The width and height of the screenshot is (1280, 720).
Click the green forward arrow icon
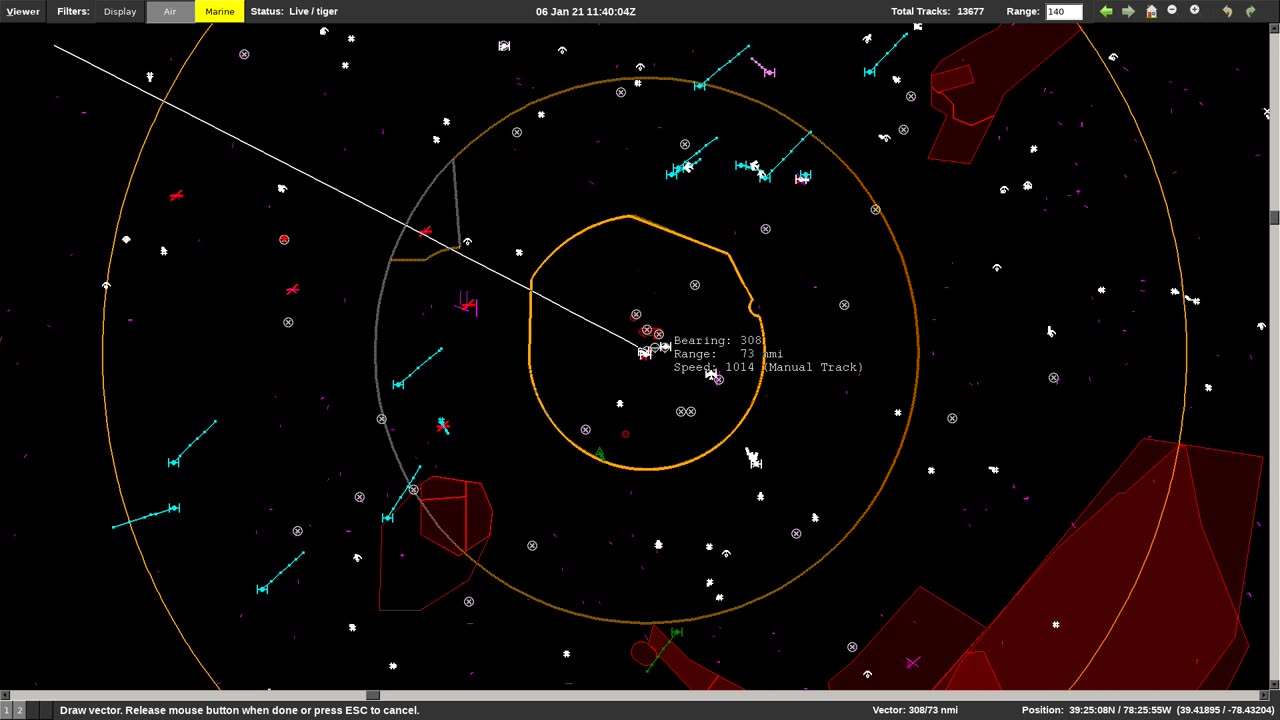coord(1128,11)
